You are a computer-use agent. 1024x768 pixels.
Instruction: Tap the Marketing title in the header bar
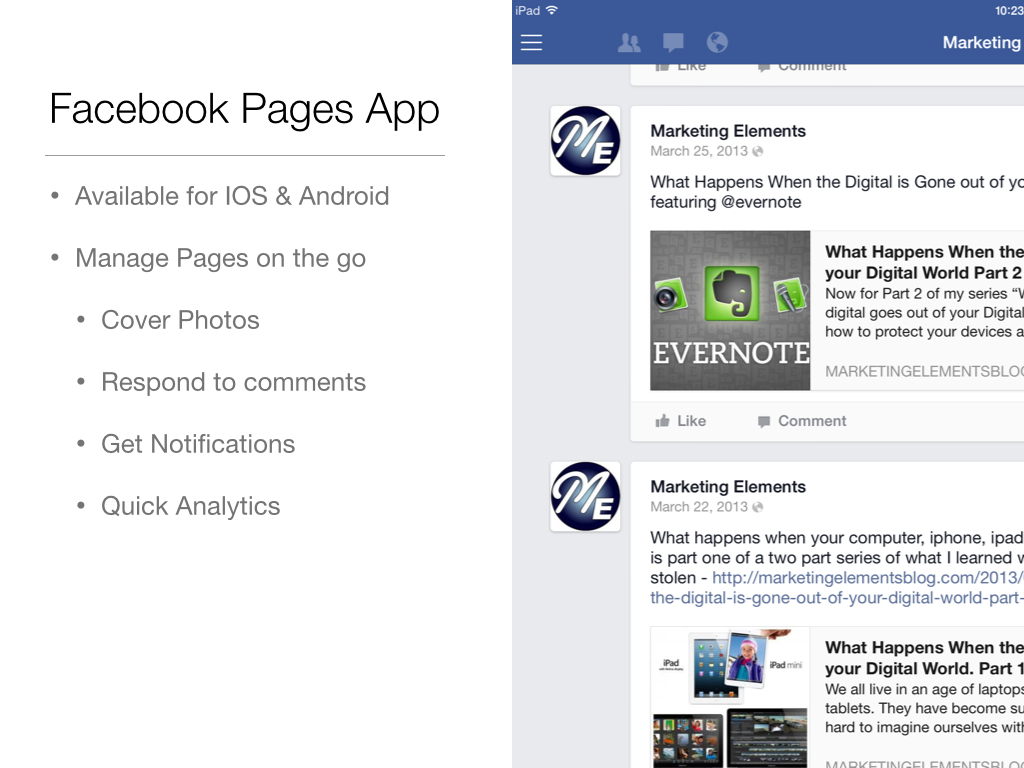[x=981, y=42]
